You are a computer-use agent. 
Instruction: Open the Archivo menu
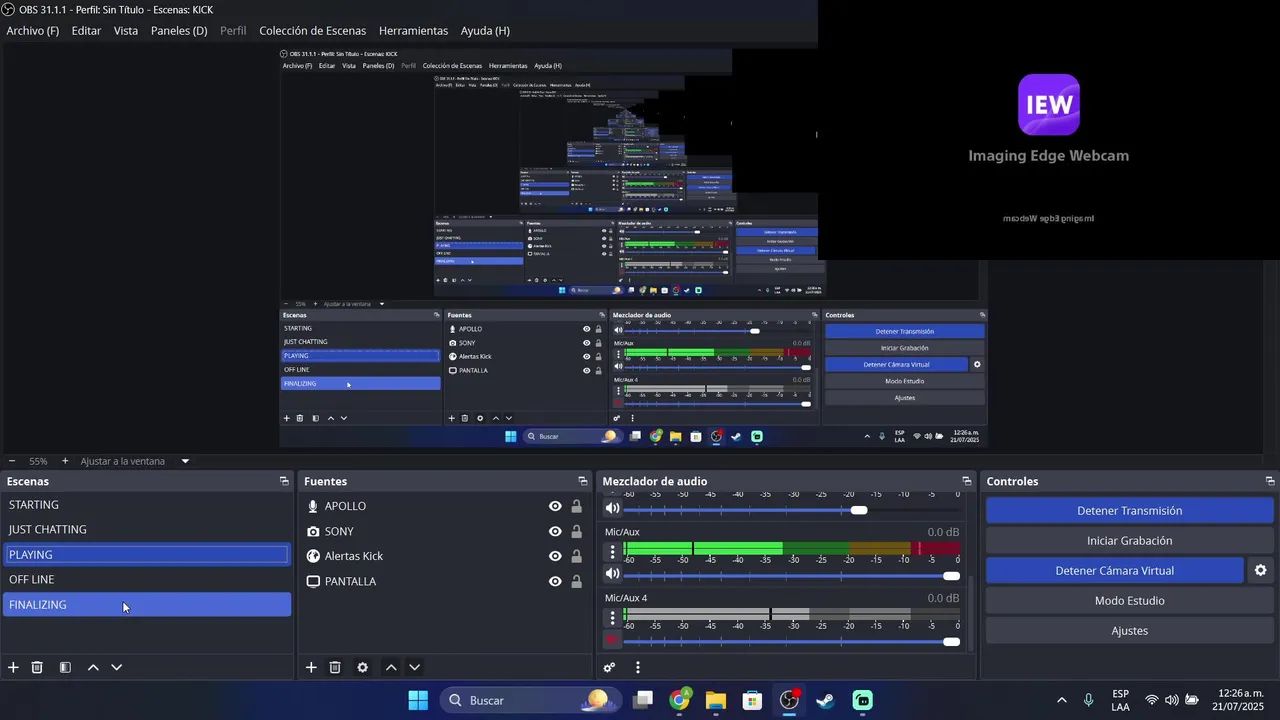tap(33, 31)
